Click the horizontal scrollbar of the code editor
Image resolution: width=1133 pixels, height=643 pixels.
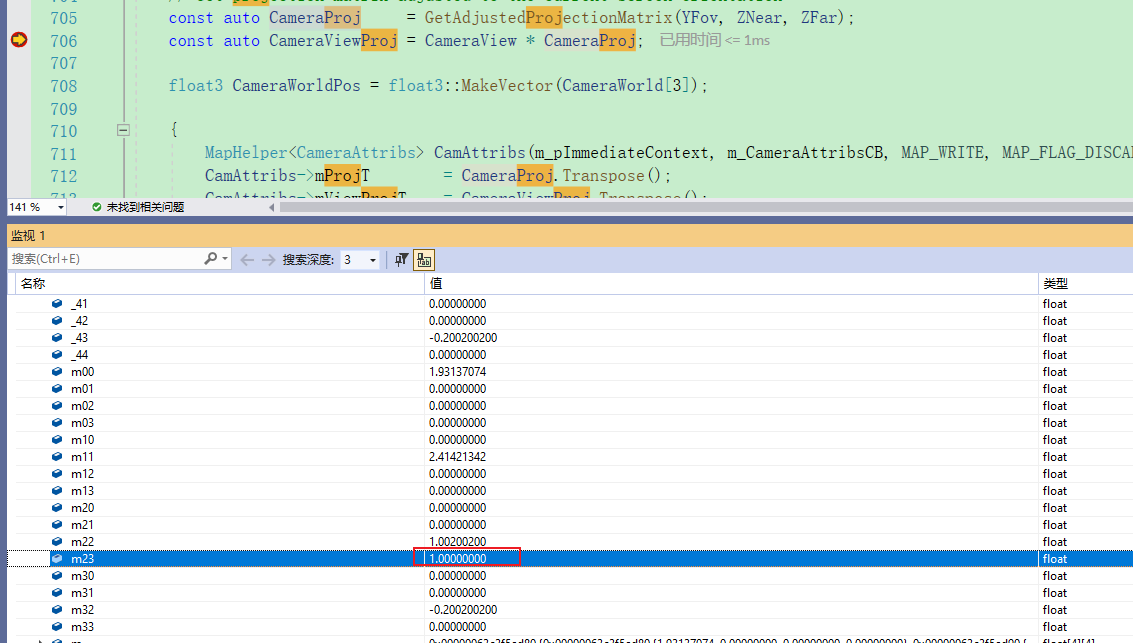click(x=705, y=207)
